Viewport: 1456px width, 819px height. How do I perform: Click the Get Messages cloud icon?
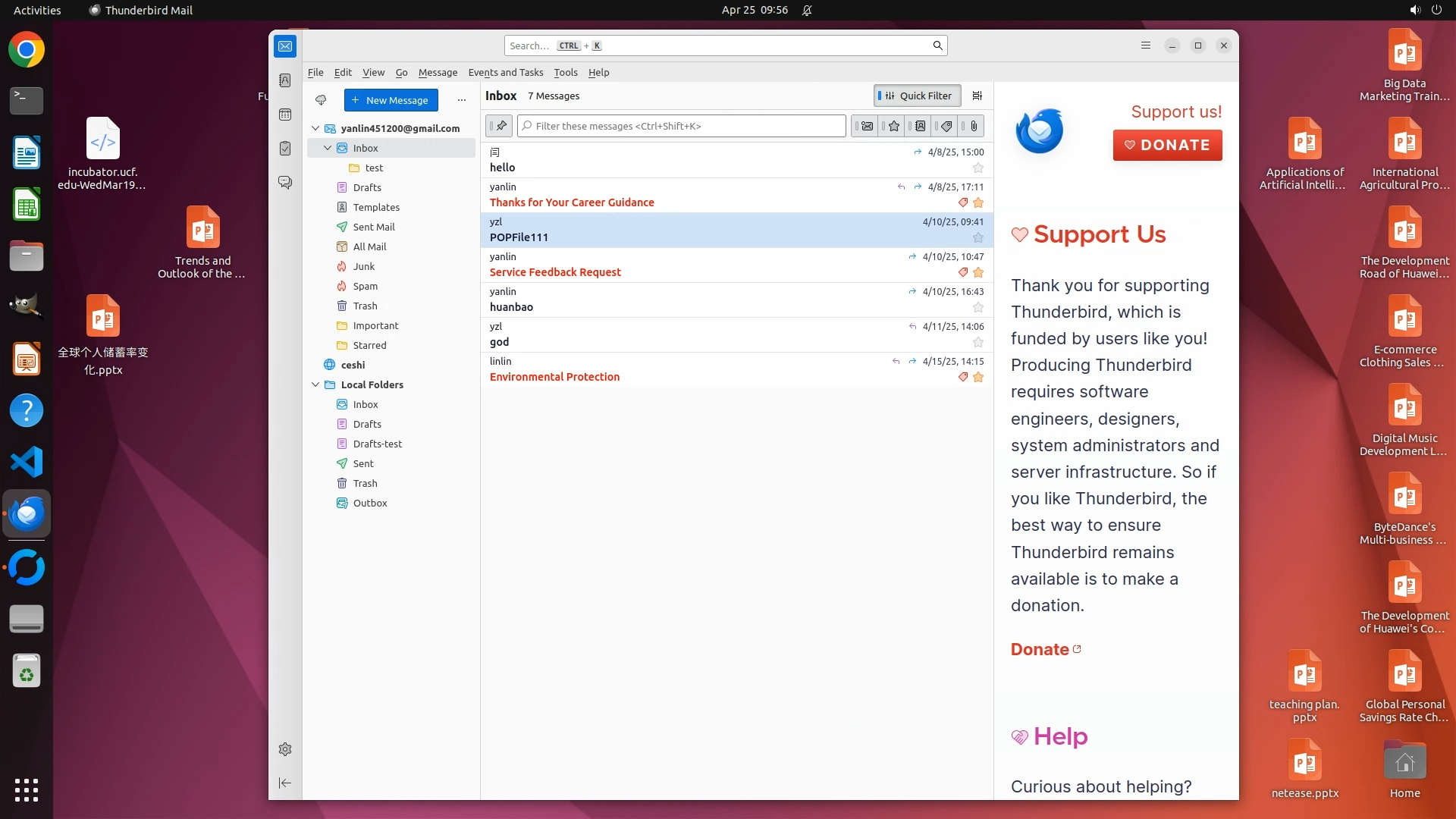[x=321, y=100]
